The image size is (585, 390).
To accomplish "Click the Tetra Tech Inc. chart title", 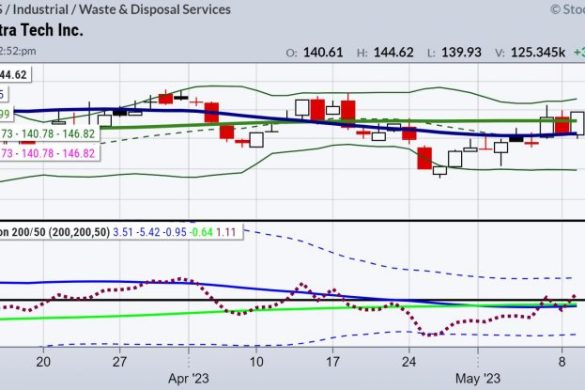I will [41, 30].
